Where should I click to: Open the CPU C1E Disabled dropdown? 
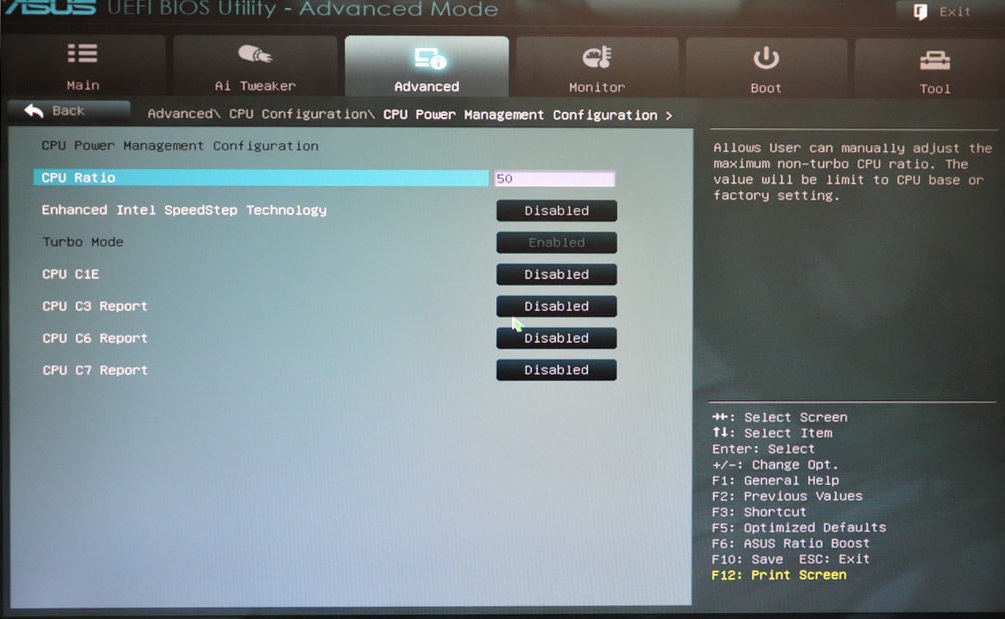(556, 274)
